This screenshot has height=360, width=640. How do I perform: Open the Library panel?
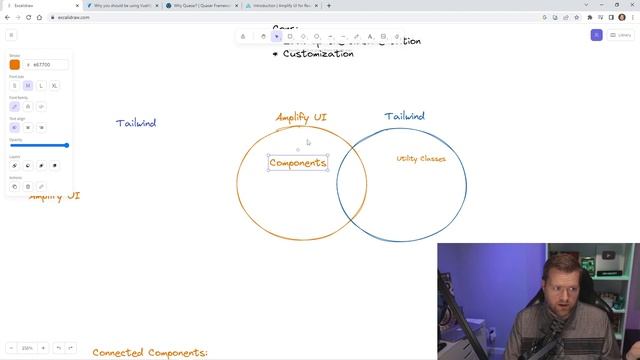pos(621,35)
